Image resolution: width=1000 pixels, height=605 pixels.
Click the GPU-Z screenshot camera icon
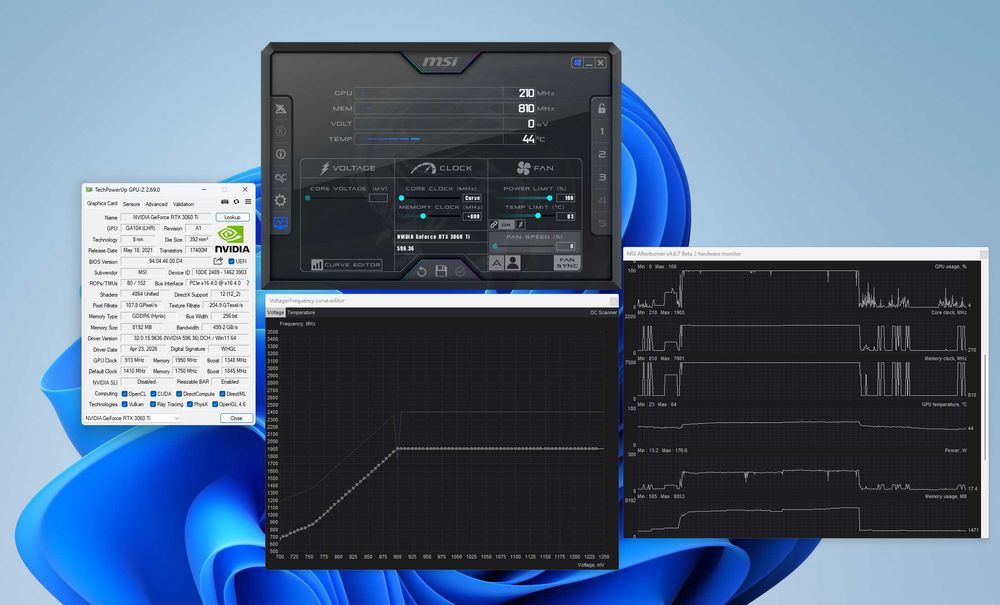point(224,202)
